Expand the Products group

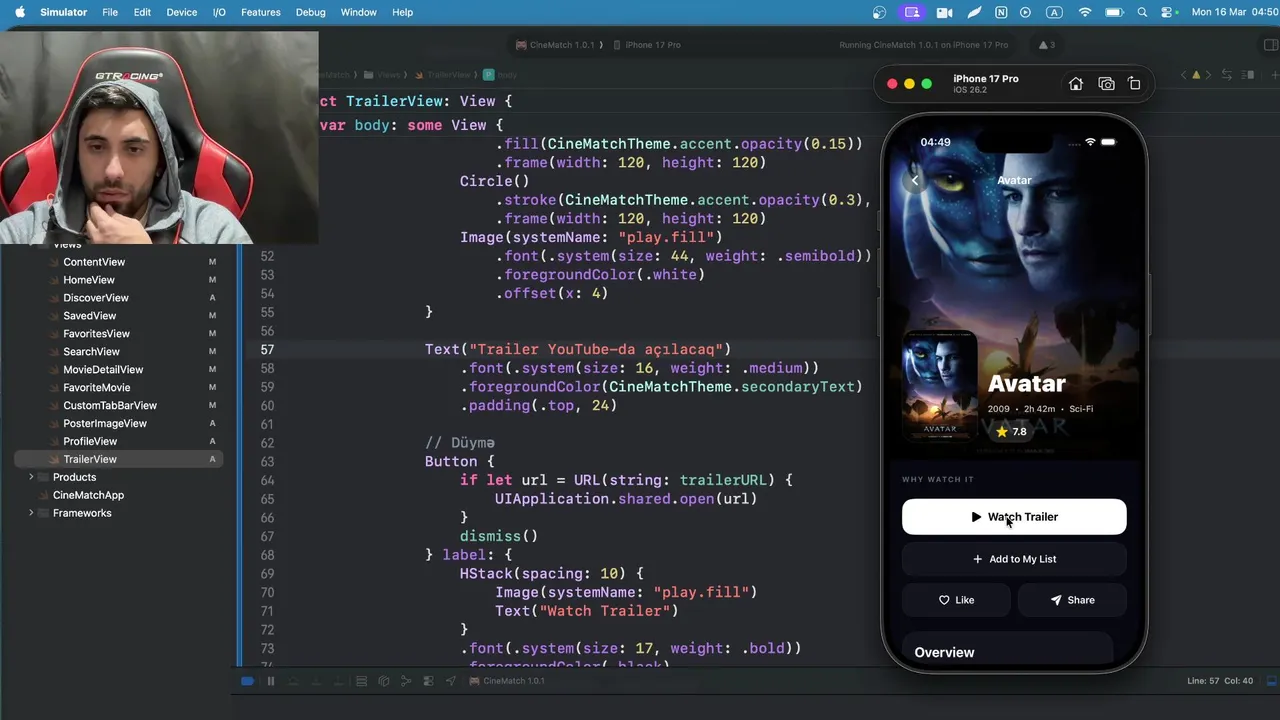31,477
